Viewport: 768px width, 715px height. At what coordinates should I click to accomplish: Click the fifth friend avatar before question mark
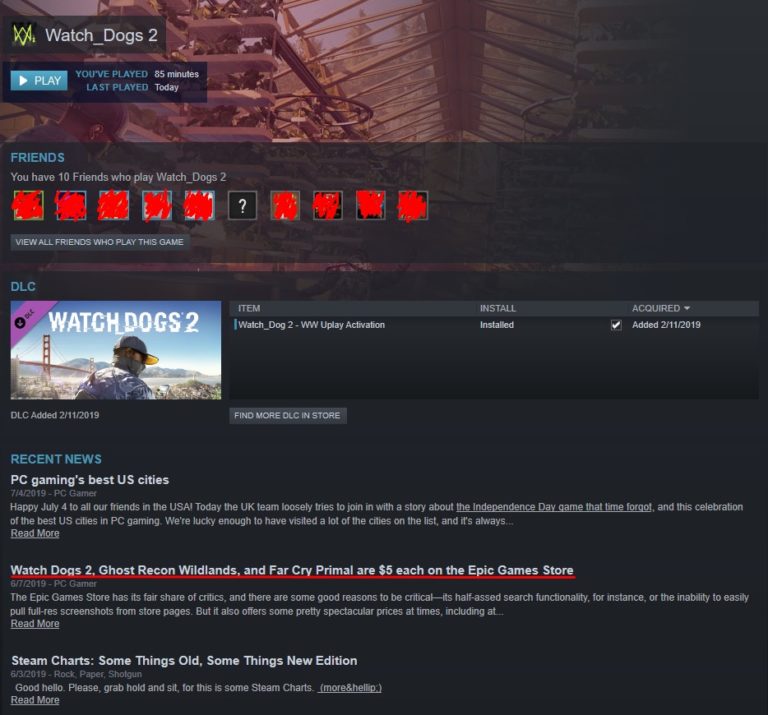[x=199, y=205]
